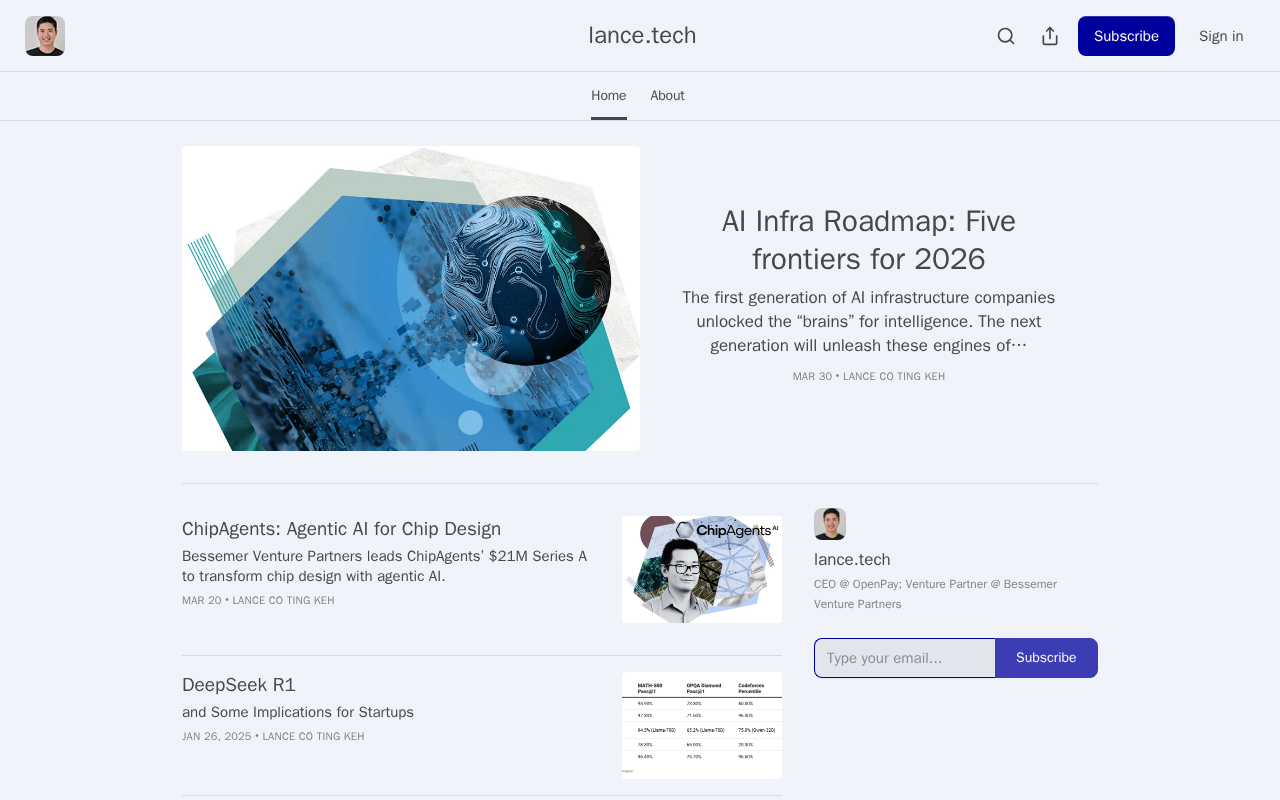Click 'and Some Implications for Startups' subtitle
This screenshot has height=800, width=1280.
[x=298, y=712]
